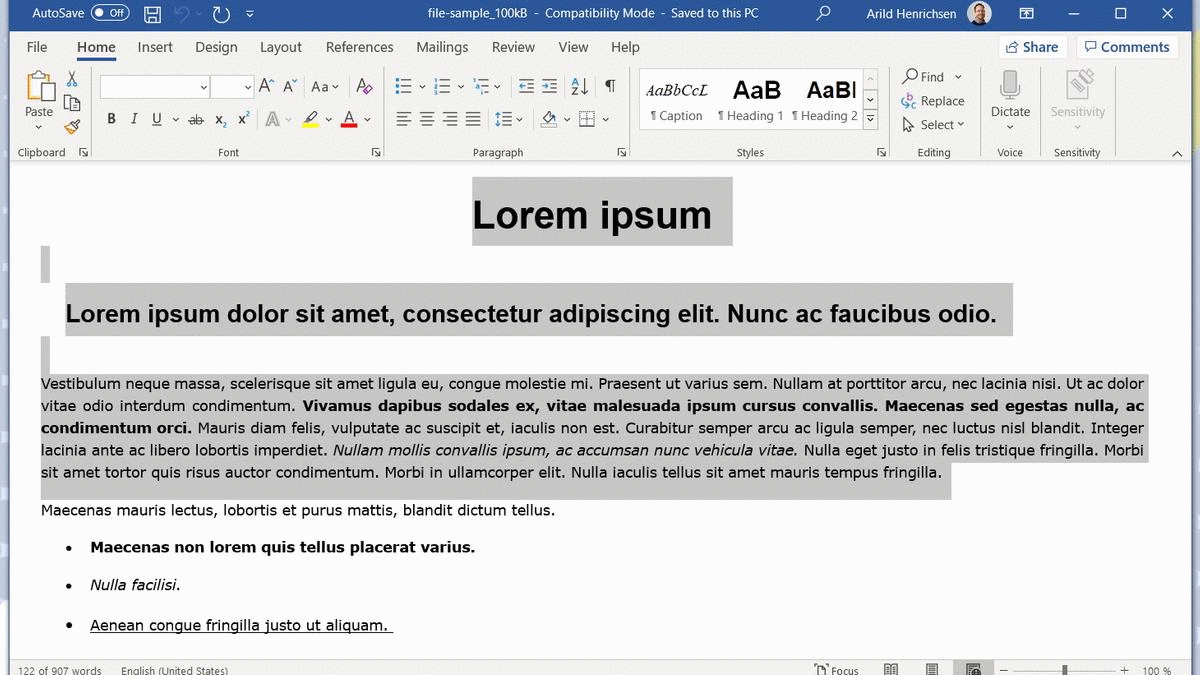Open word count from status bar

tap(59, 668)
